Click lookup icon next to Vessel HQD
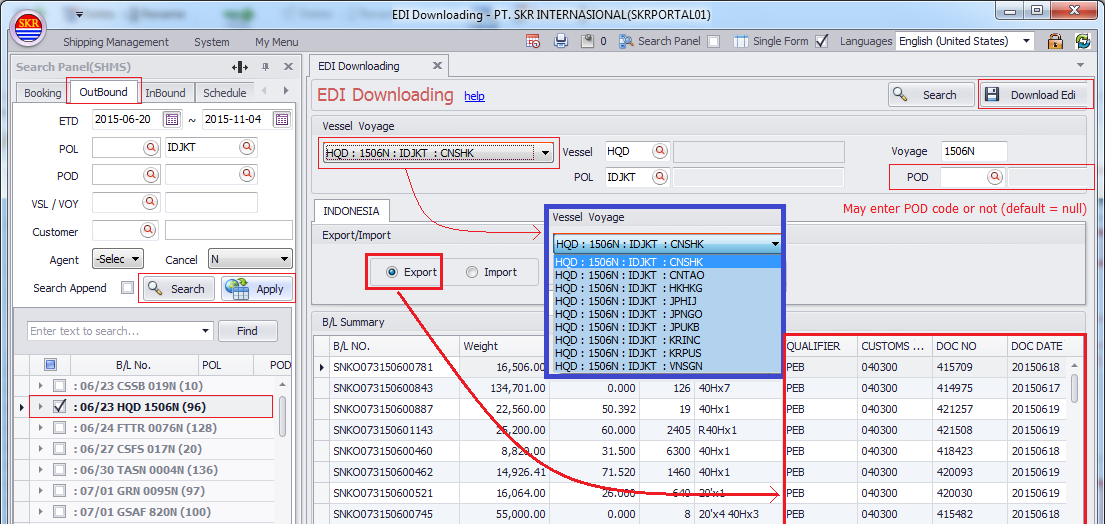The height and width of the screenshot is (524, 1105). (660, 151)
